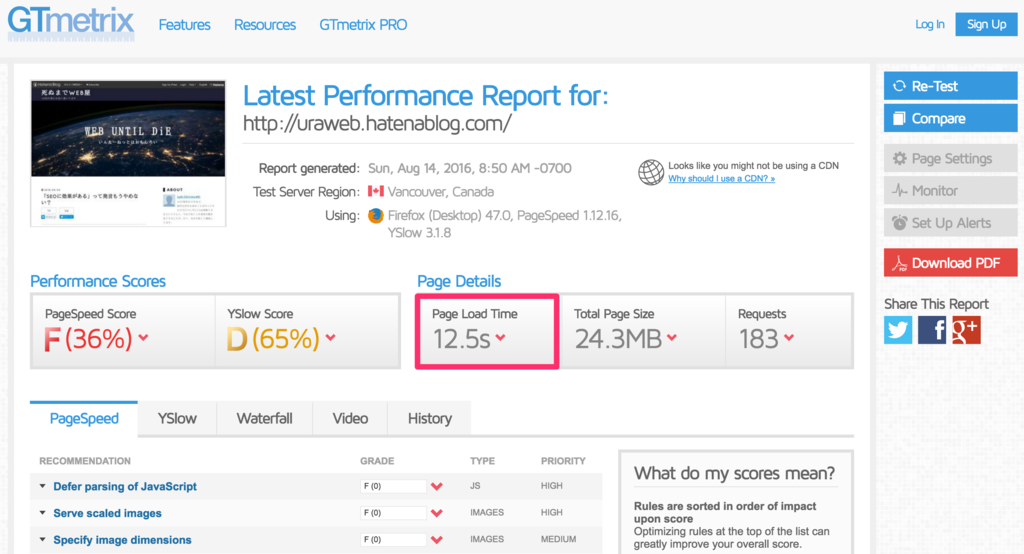Expand Specify image dimensions triangle

(42, 540)
